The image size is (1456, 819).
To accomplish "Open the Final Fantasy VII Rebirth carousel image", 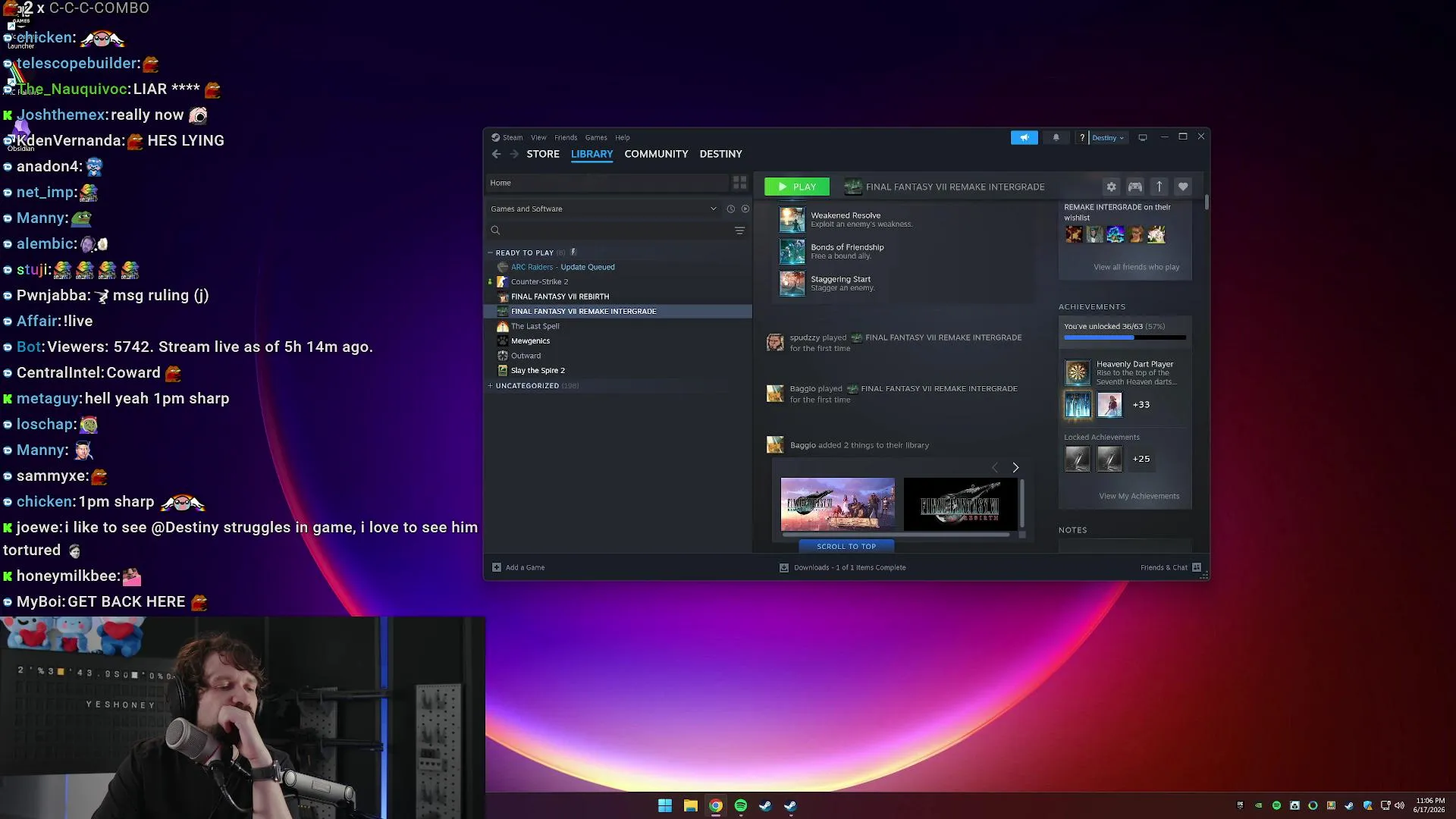I will (960, 504).
